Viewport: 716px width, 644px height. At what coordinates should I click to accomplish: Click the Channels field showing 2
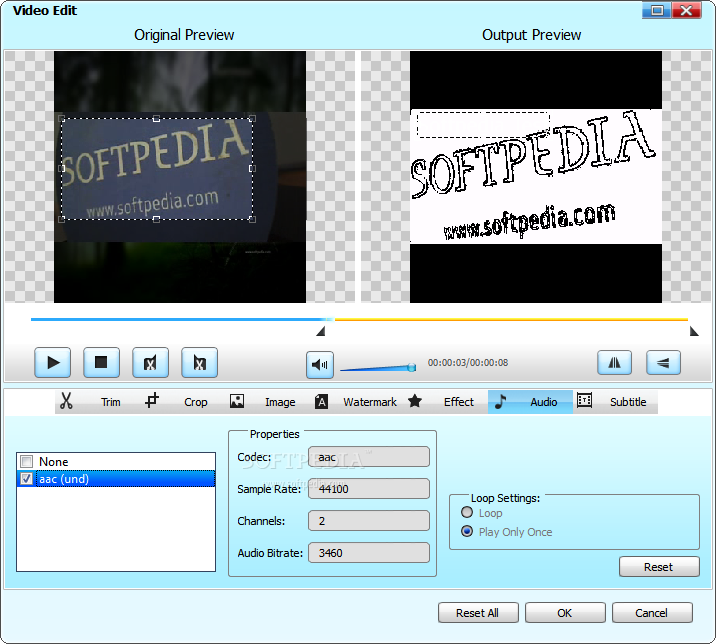point(369,521)
